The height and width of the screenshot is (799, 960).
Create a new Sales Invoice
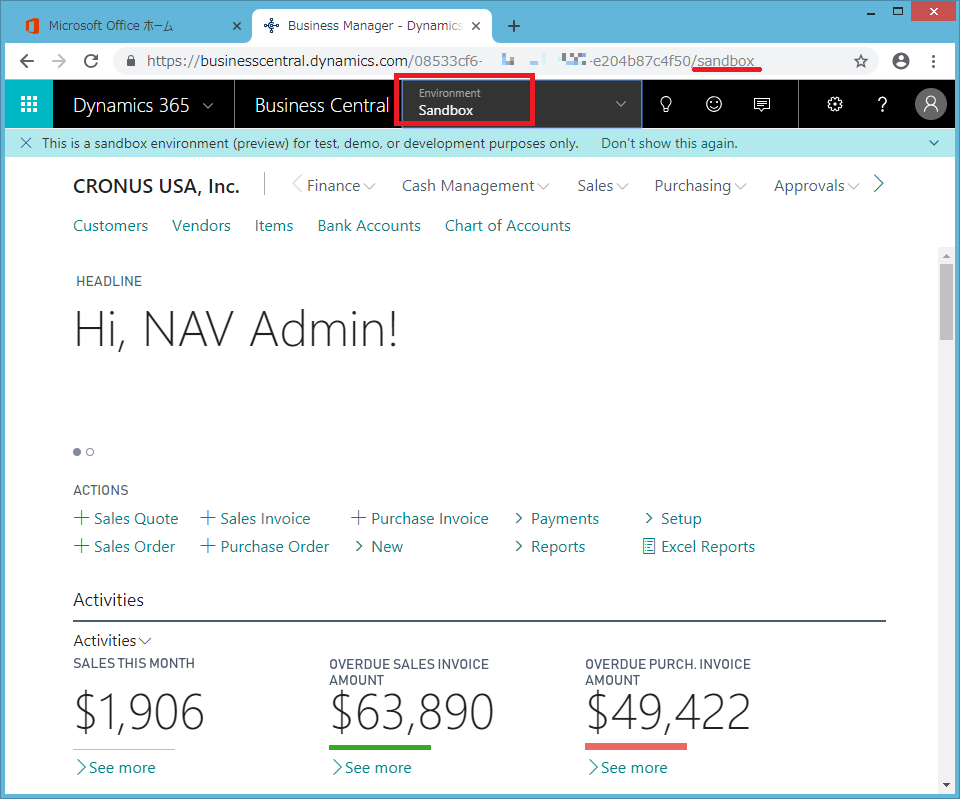coord(256,519)
